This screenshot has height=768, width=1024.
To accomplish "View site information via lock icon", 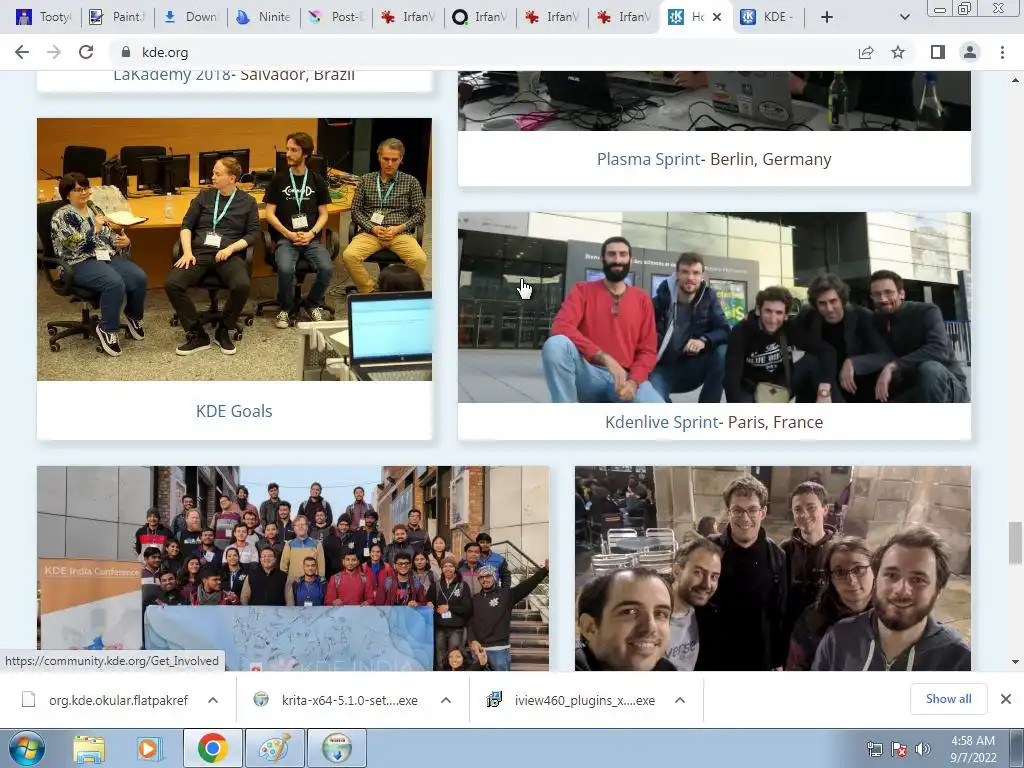I will click(x=127, y=52).
